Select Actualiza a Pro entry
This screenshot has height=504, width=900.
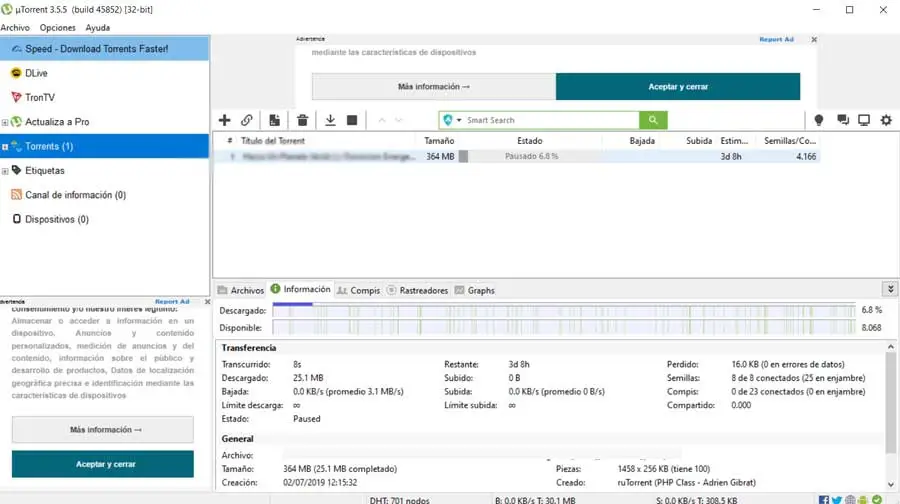57,122
